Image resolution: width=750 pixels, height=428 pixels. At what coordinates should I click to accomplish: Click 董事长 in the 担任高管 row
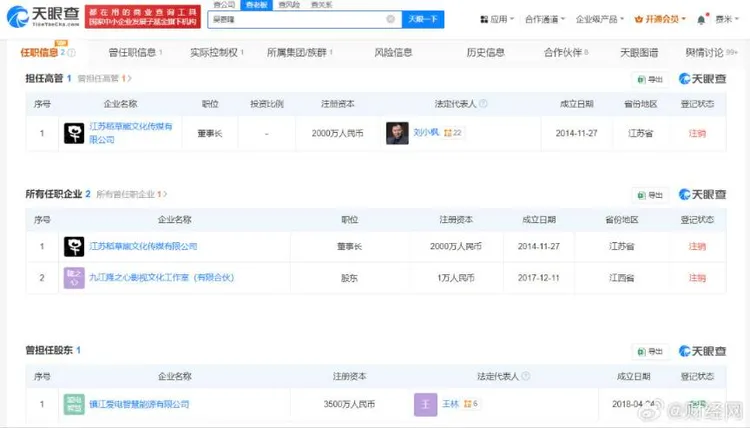[210, 133]
